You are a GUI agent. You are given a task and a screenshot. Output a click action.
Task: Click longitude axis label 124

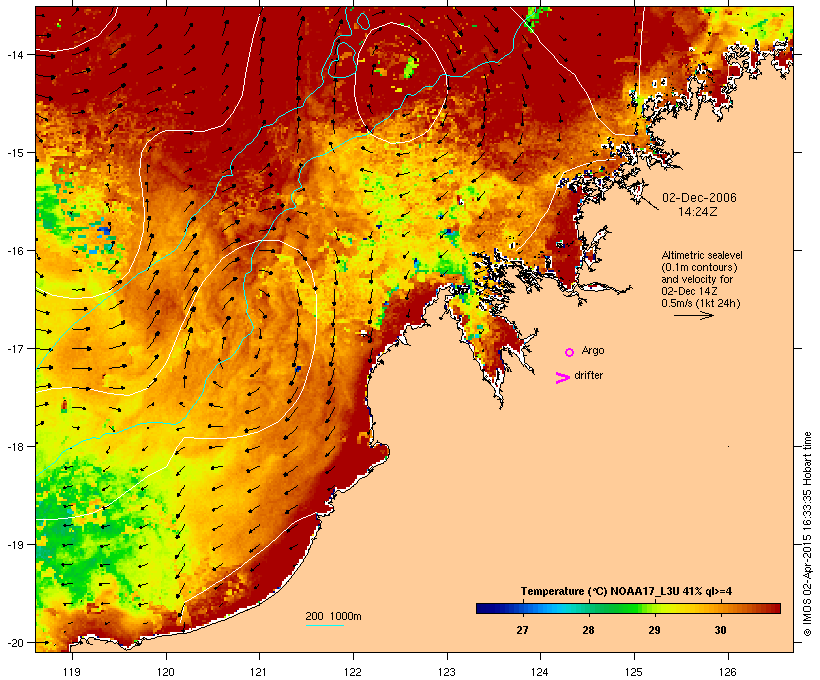coord(541,672)
